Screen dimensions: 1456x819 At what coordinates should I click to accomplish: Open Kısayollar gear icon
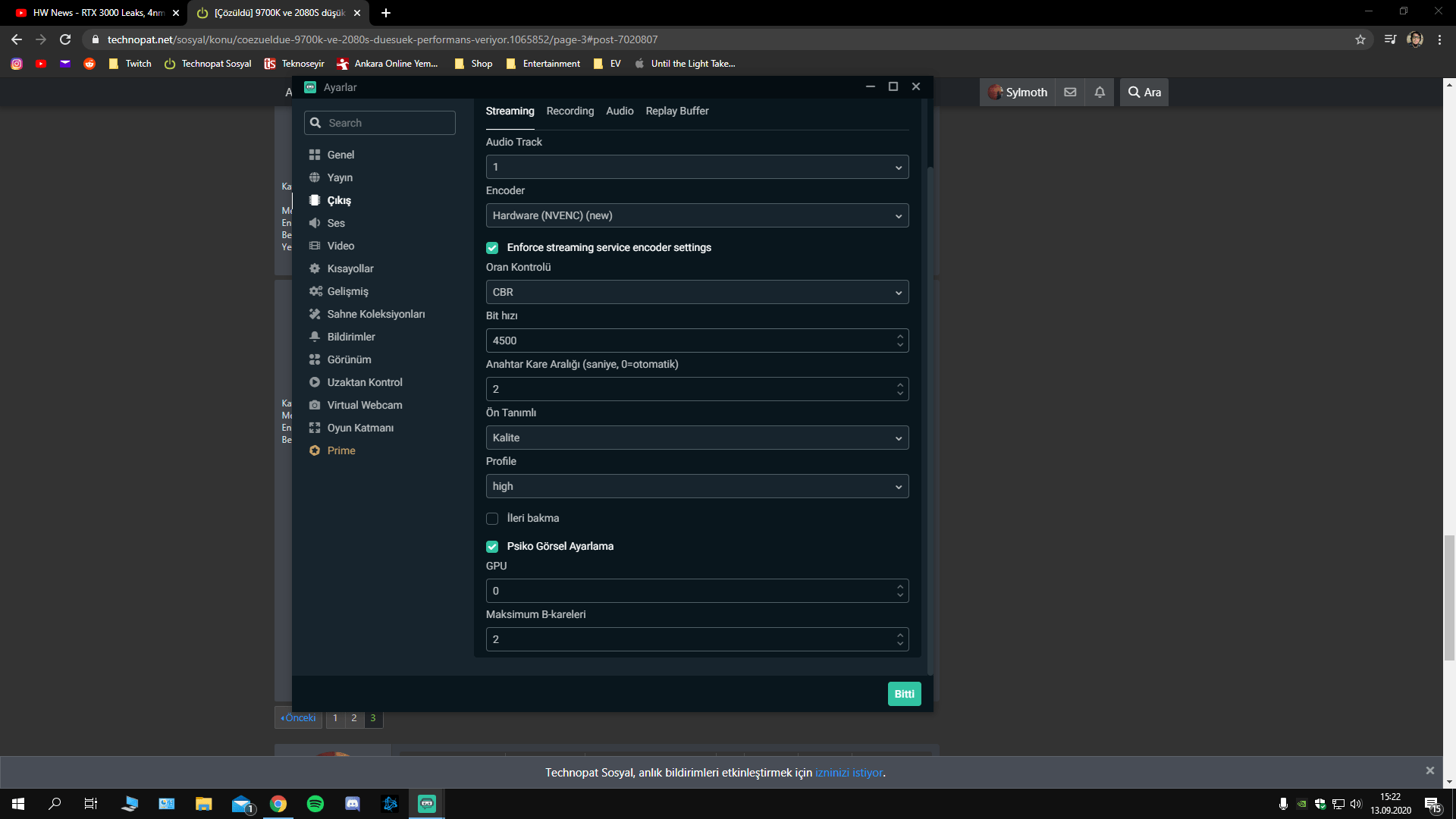(315, 268)
